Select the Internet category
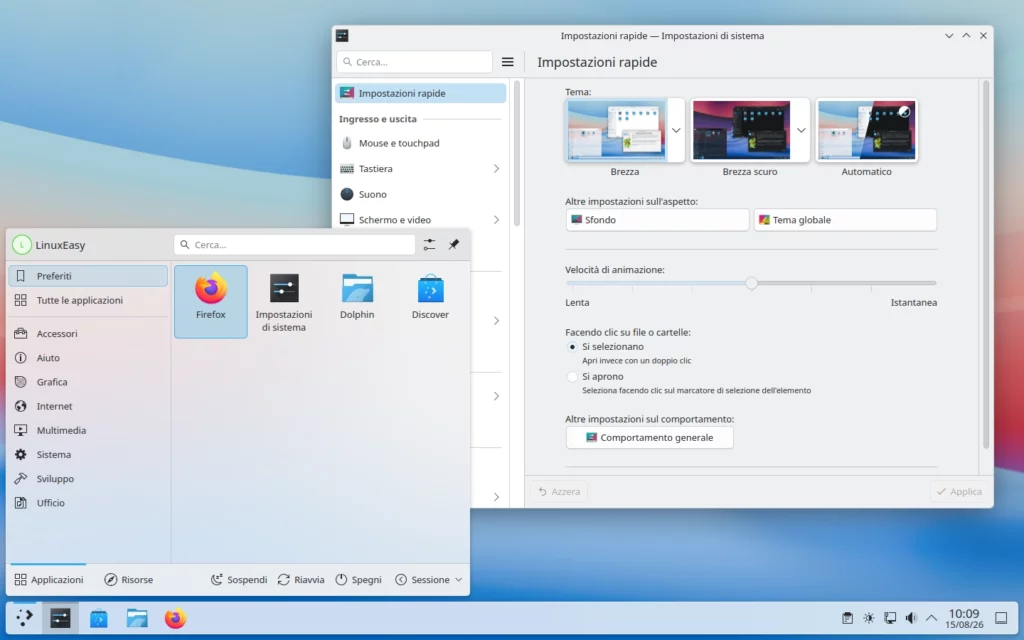 tap(88, 406)
